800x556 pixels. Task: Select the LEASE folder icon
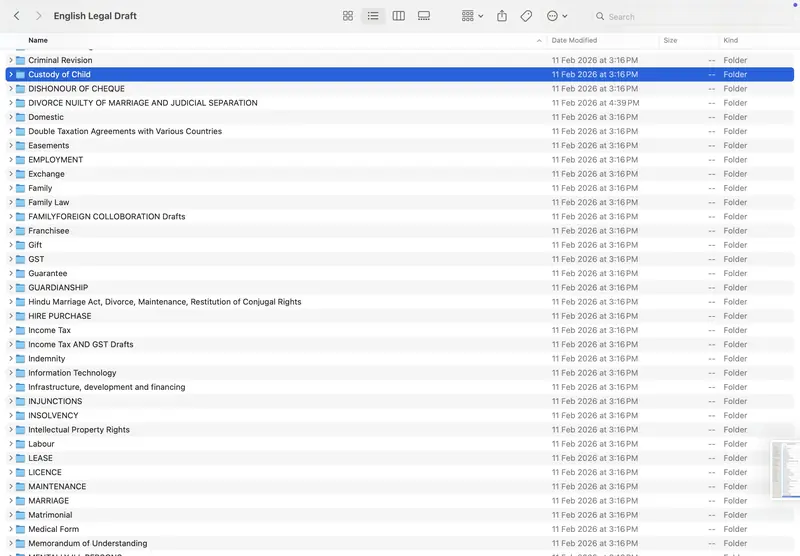20,458
